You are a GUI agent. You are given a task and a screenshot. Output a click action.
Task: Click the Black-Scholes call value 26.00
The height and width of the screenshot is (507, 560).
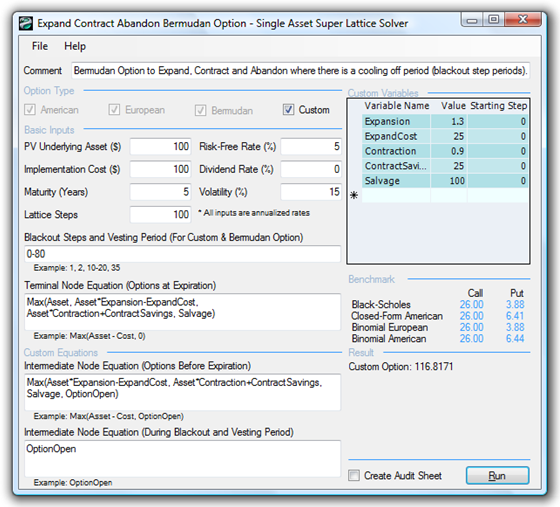click(x=471, y=305)
